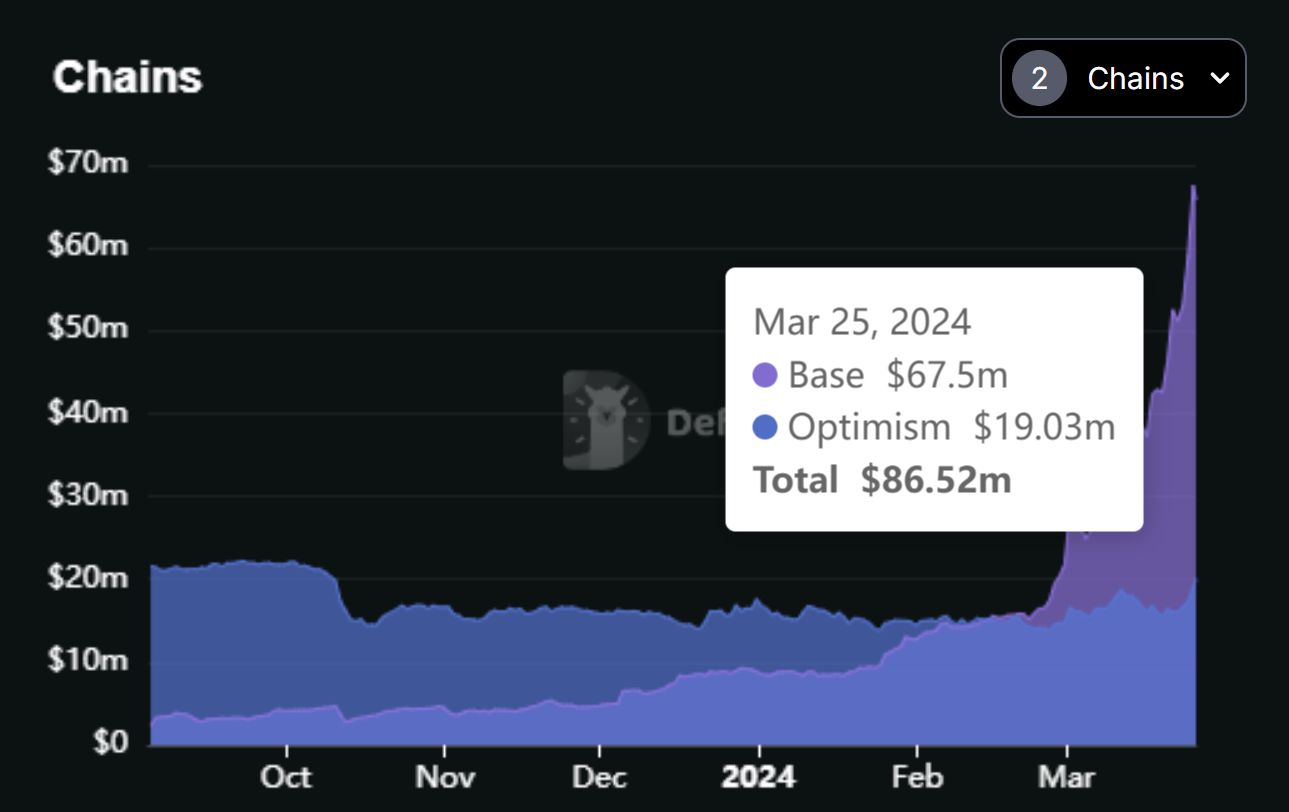The width and height of the screenshot is (1289, 812).
Task: Click the gray circular badge showing 2
Action: [x=1039, y=79]
